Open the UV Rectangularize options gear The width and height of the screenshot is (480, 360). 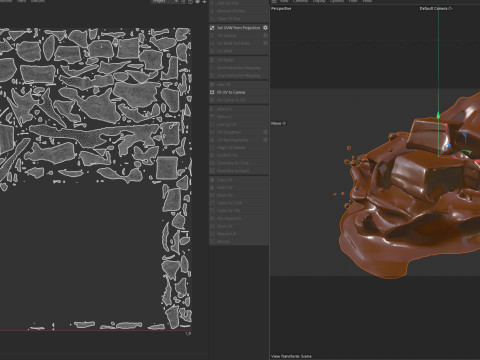pyautogui.click(x=265, y=140)
